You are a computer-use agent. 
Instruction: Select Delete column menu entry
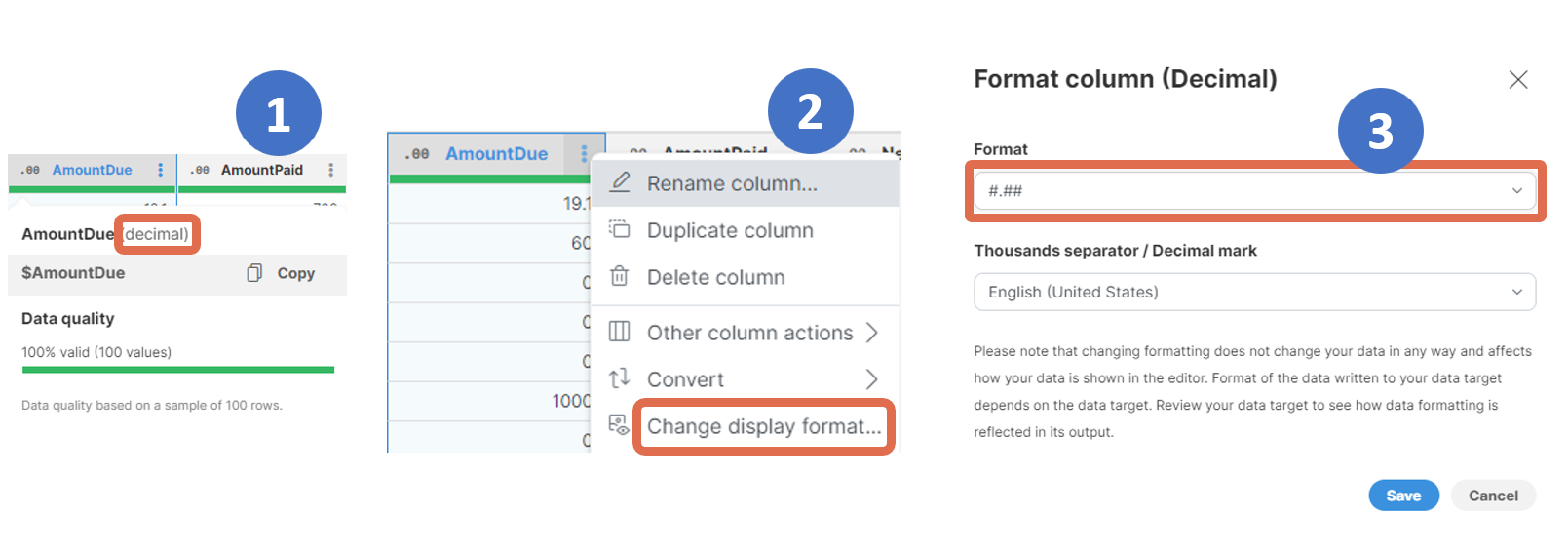pos(715,277)
